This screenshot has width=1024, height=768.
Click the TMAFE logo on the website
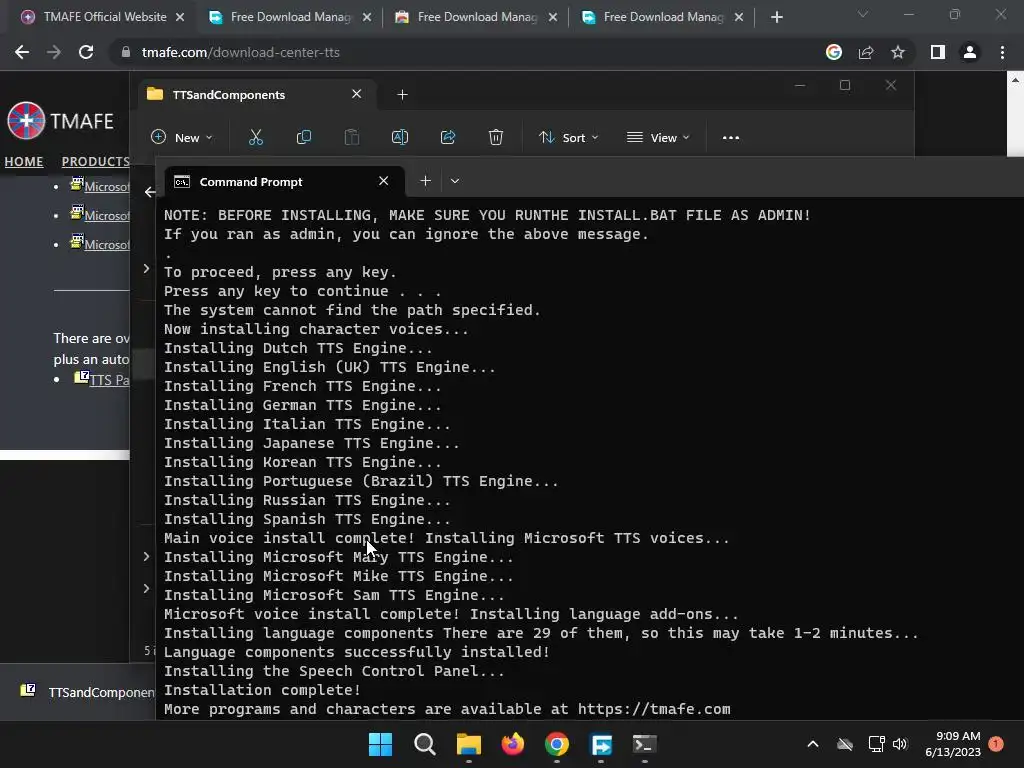[61, 121]
